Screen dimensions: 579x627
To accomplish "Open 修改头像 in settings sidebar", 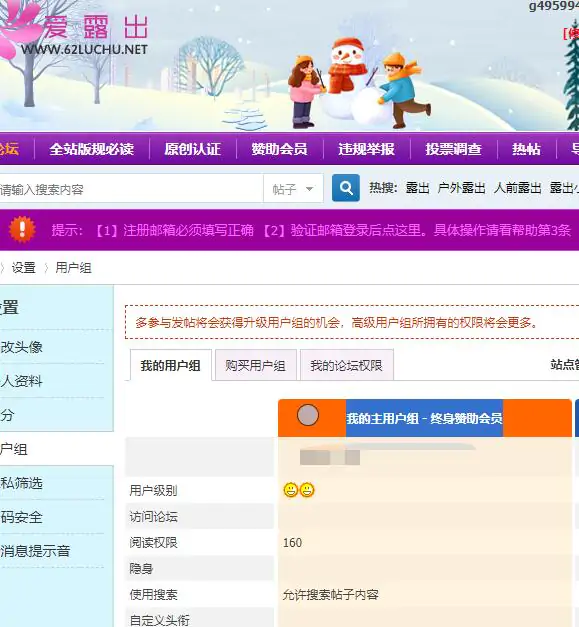I will pyautogui.click(x=21, y=347).
